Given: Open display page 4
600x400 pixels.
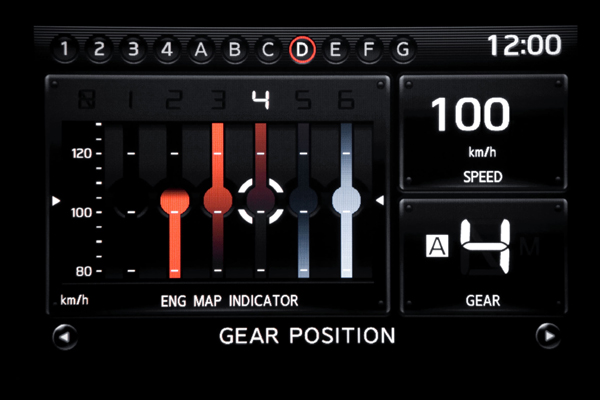Looking at the screenshot, I should pos(167,49).
